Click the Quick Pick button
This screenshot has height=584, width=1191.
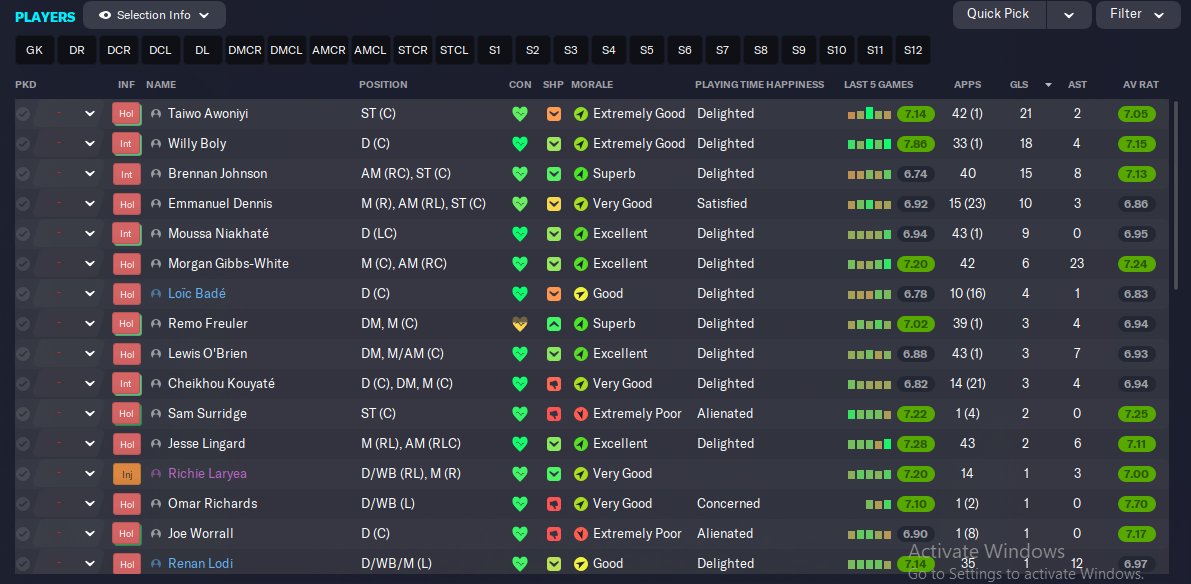pos(999,14)
